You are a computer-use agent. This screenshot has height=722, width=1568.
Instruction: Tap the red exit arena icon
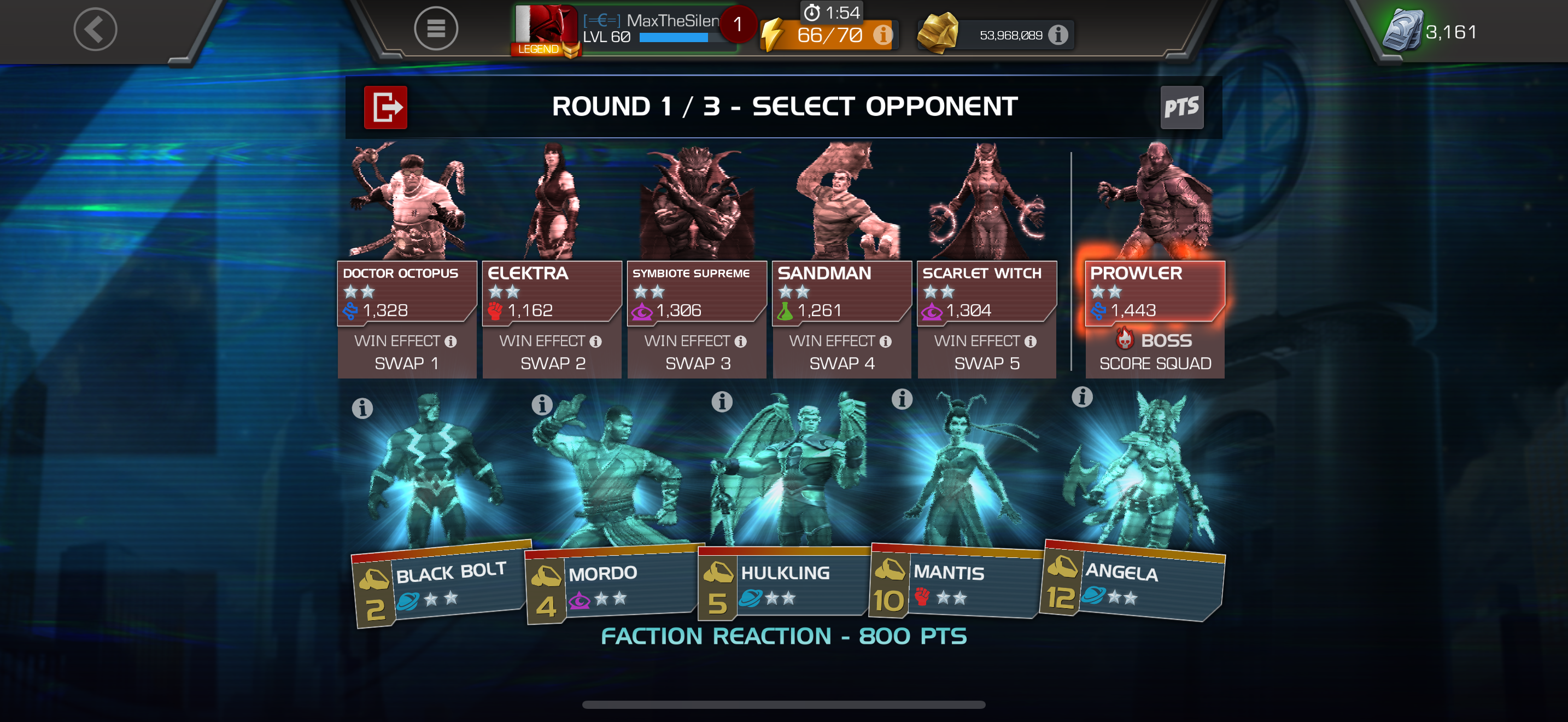(x=385, y=107)
